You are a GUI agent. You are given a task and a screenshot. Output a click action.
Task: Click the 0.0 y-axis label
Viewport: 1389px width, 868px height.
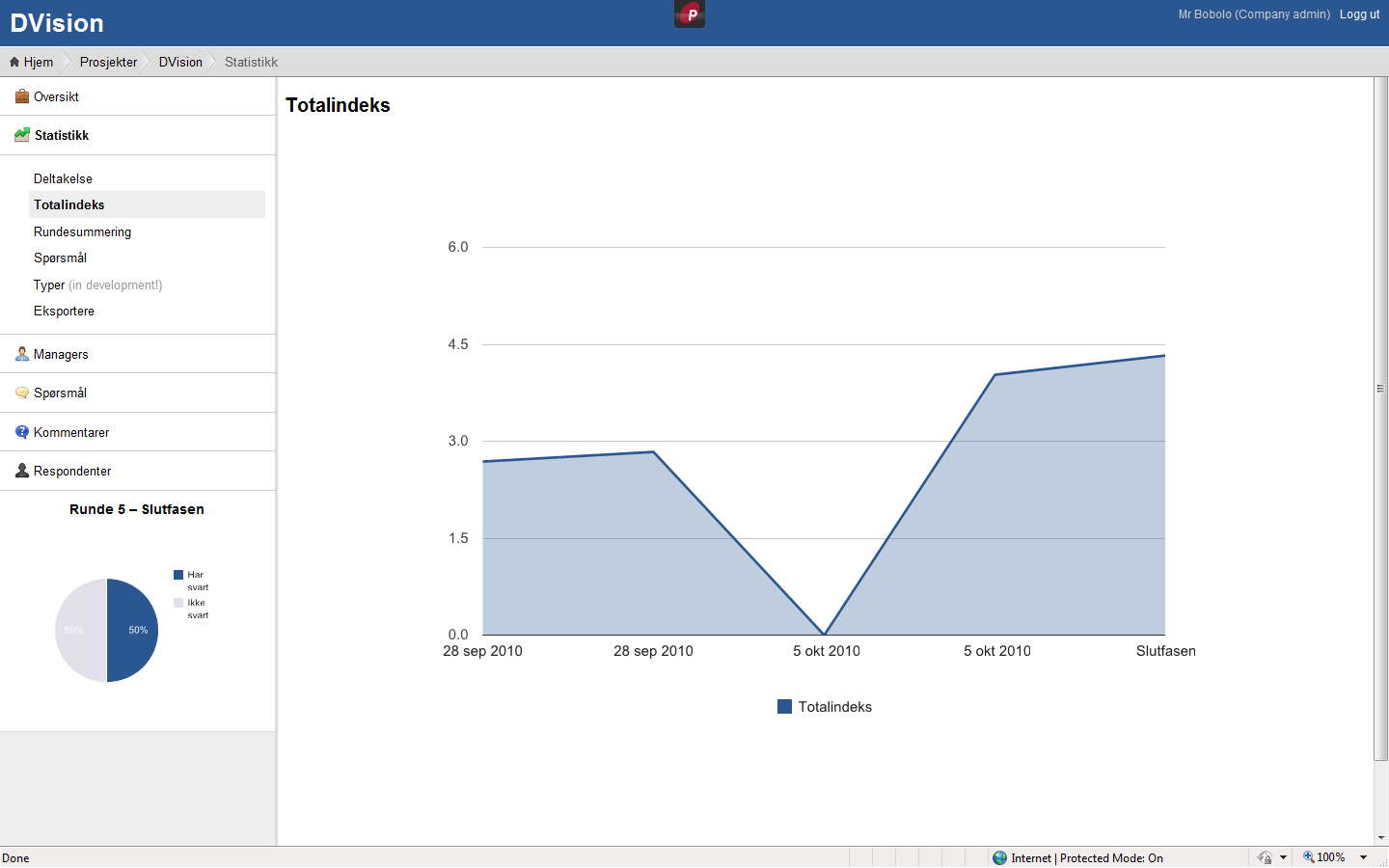pyautogui.click(x=458, y=635)
